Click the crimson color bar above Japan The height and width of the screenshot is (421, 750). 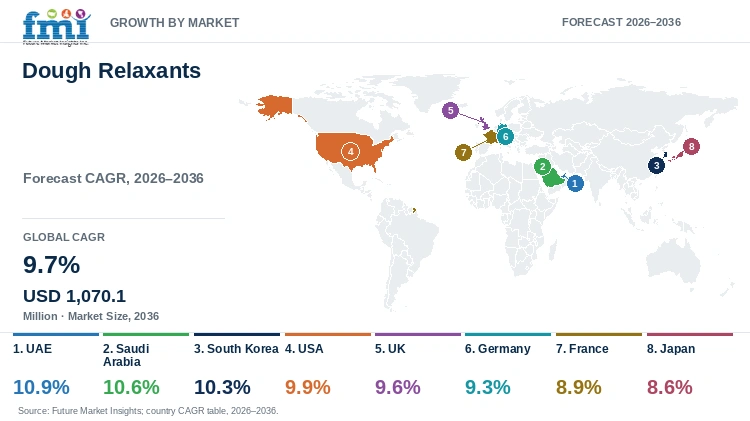pyautogui.click(x=689, y=334)
